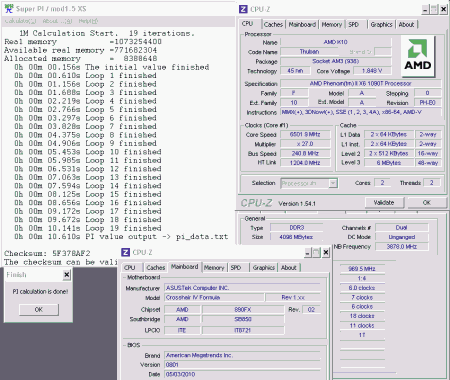Select Graphics tab in the Mainboard CPU-Z window
This screenshot has height=380, width=450.
(x=264, y=268)
